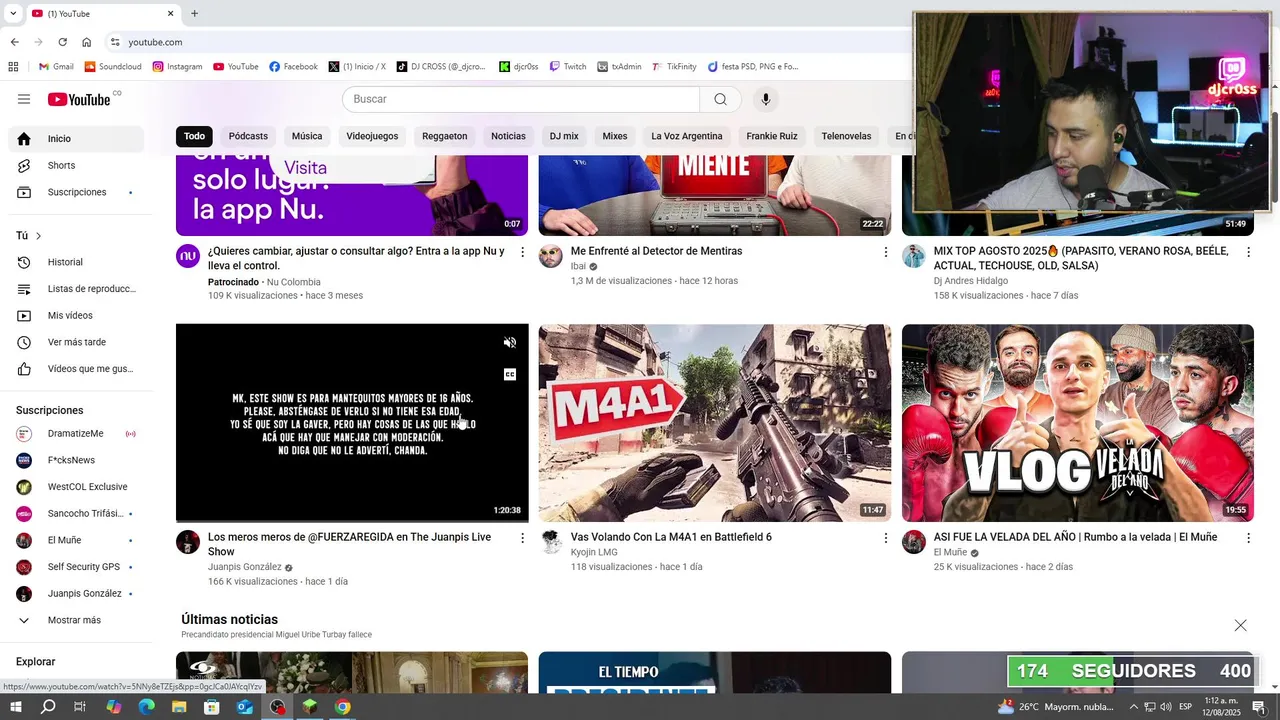1280x720 pixels.
Task: Open a new browser tab
Action: pyautogui.click(x=194, y=14)
